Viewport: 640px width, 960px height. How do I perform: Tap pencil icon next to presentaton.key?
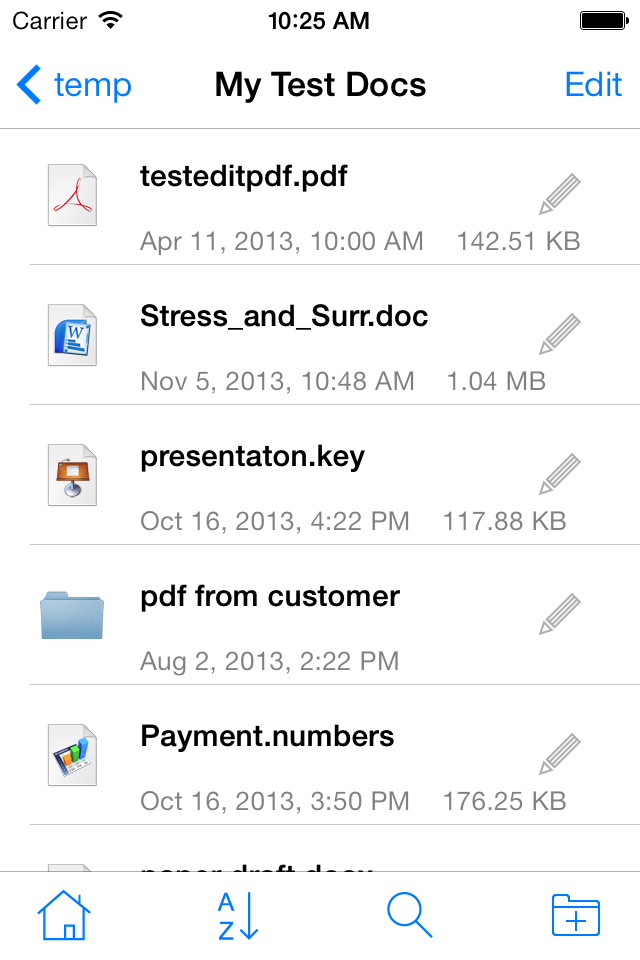tap(560, 474)
